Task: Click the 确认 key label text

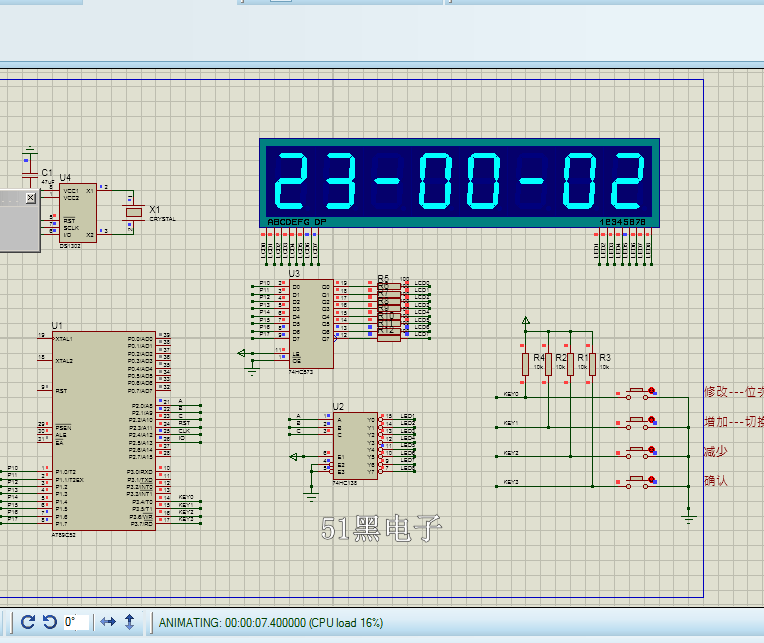Action: pos(716,481)
